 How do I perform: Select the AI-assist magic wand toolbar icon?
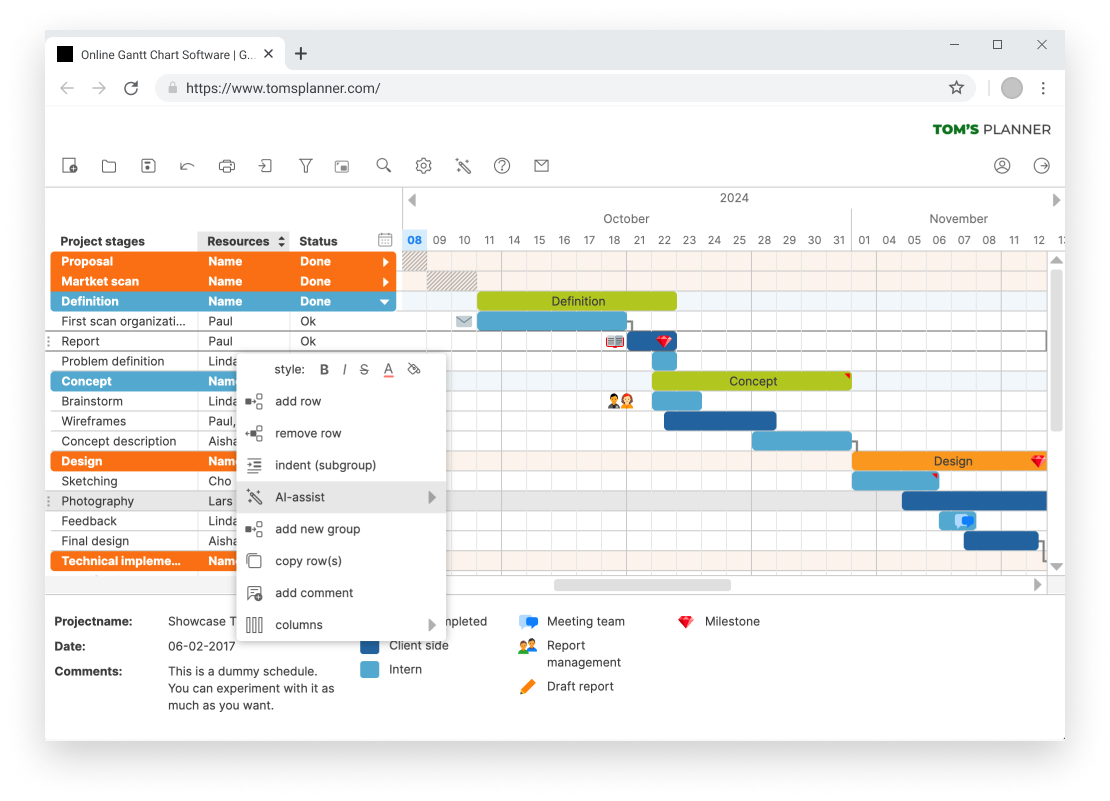[x=462, y=165]
